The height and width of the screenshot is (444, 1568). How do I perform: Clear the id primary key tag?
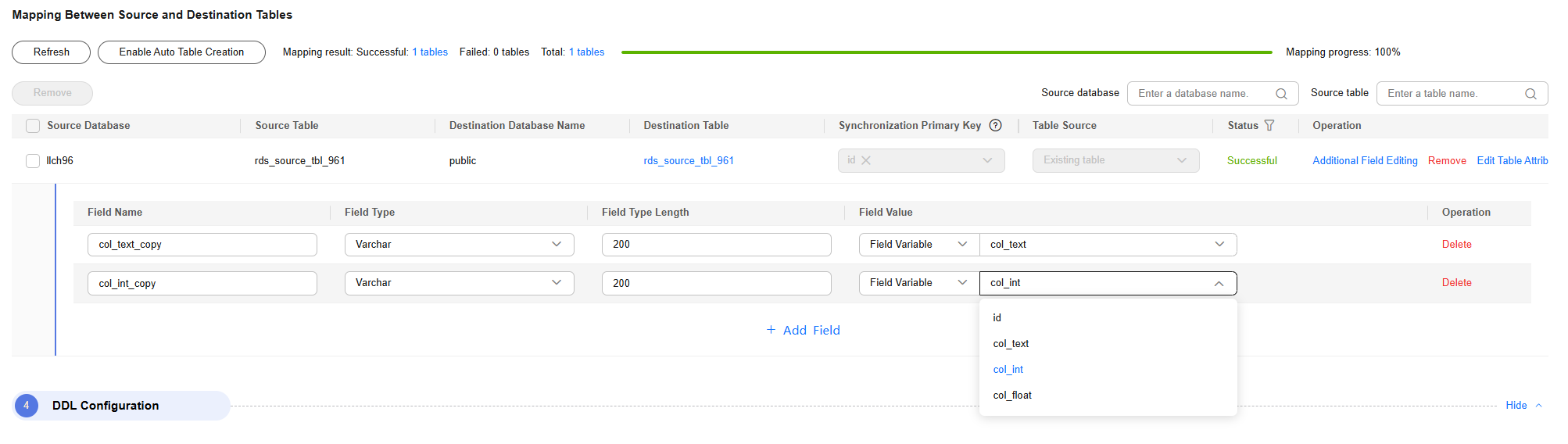(866, 160)
